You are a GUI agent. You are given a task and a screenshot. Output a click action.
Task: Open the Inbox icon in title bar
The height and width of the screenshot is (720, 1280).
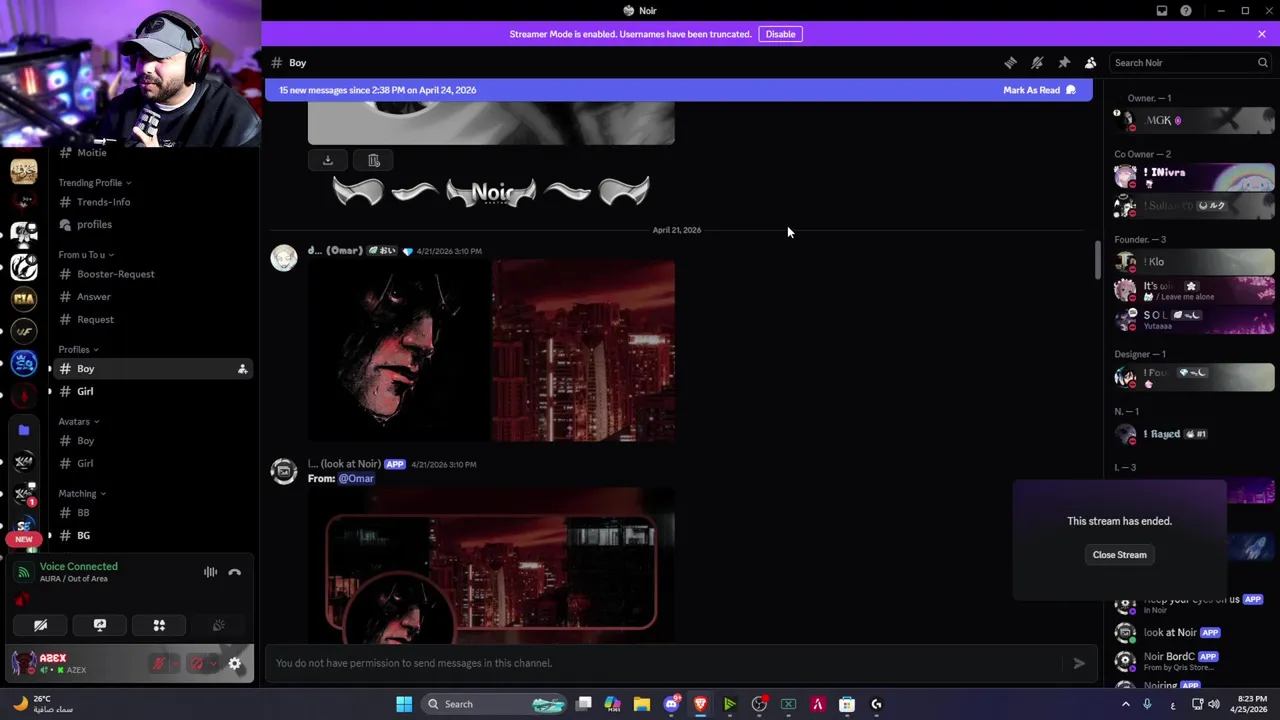pos(1162,11)
